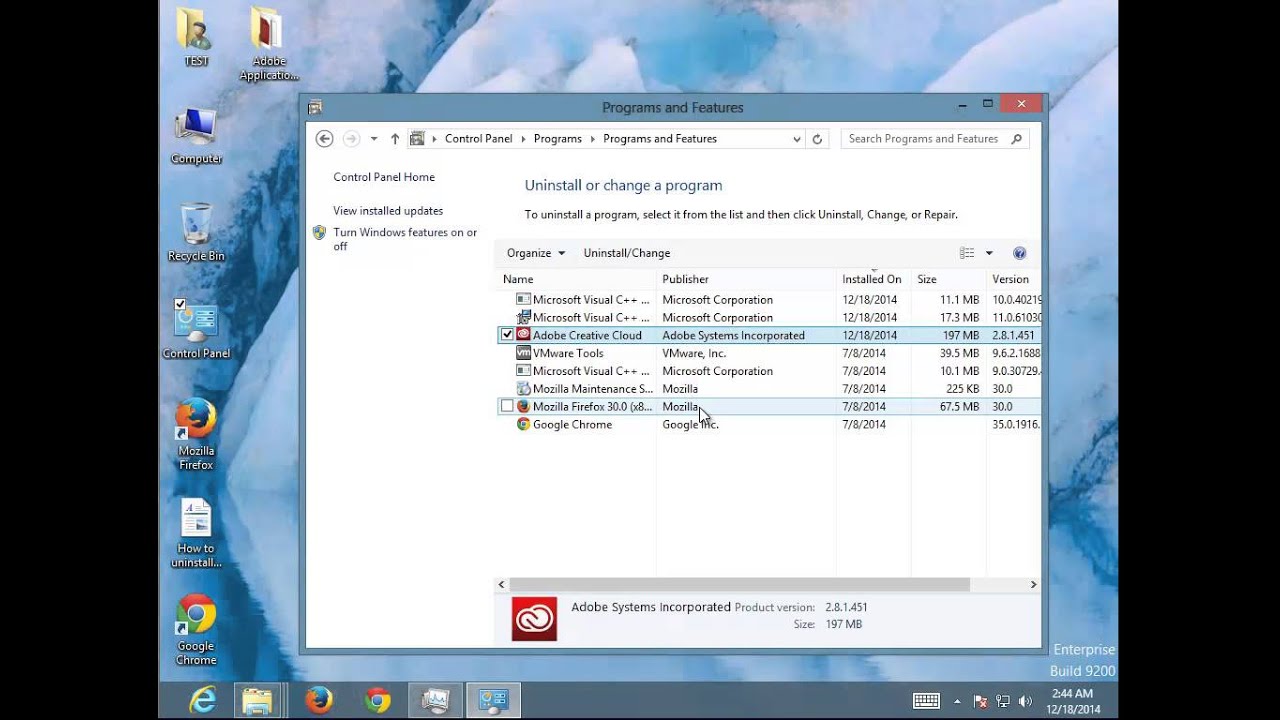Go up one level with Up arrow
Screen dimensions: 1280x720
395,139
